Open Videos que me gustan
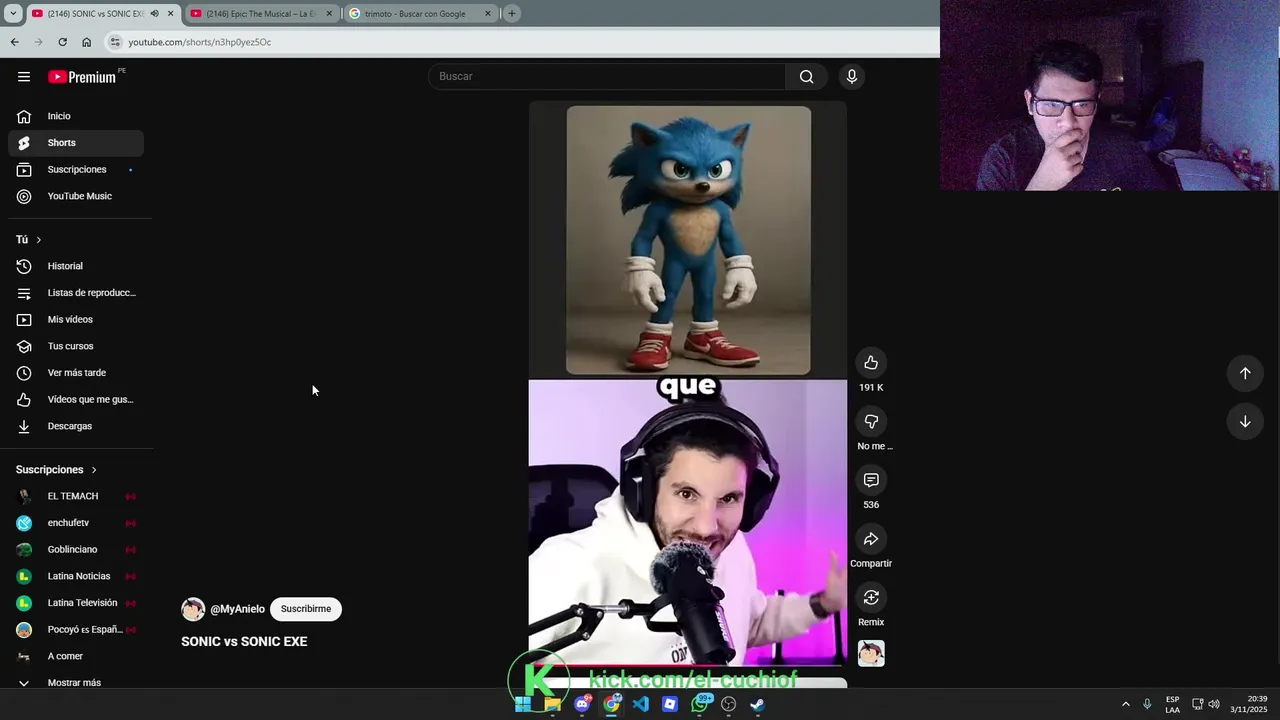Viewport: 1280px width, 720px height. pyautogui.click(x=76, y=400)
